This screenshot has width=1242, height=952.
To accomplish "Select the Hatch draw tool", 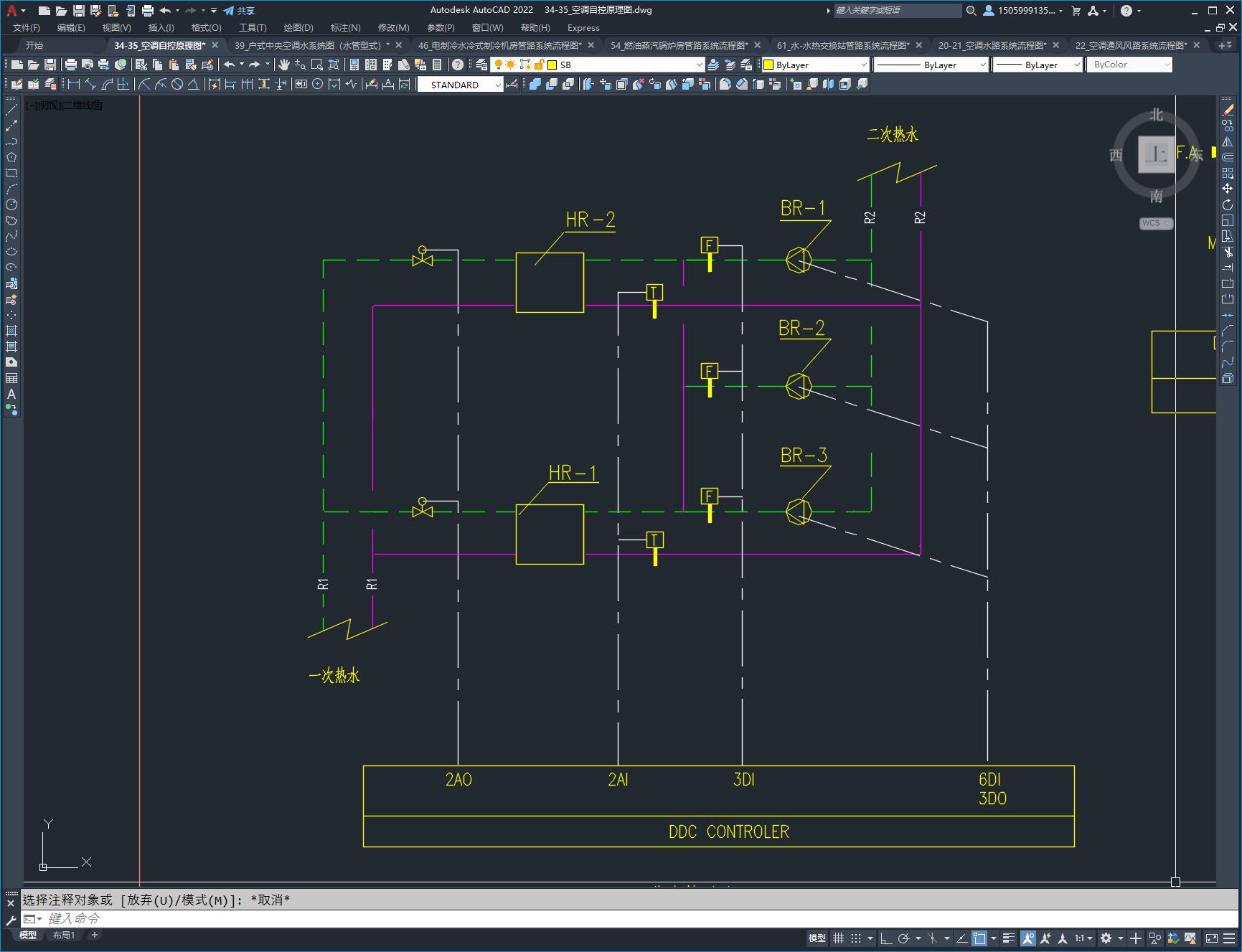I will click(11, 331).
